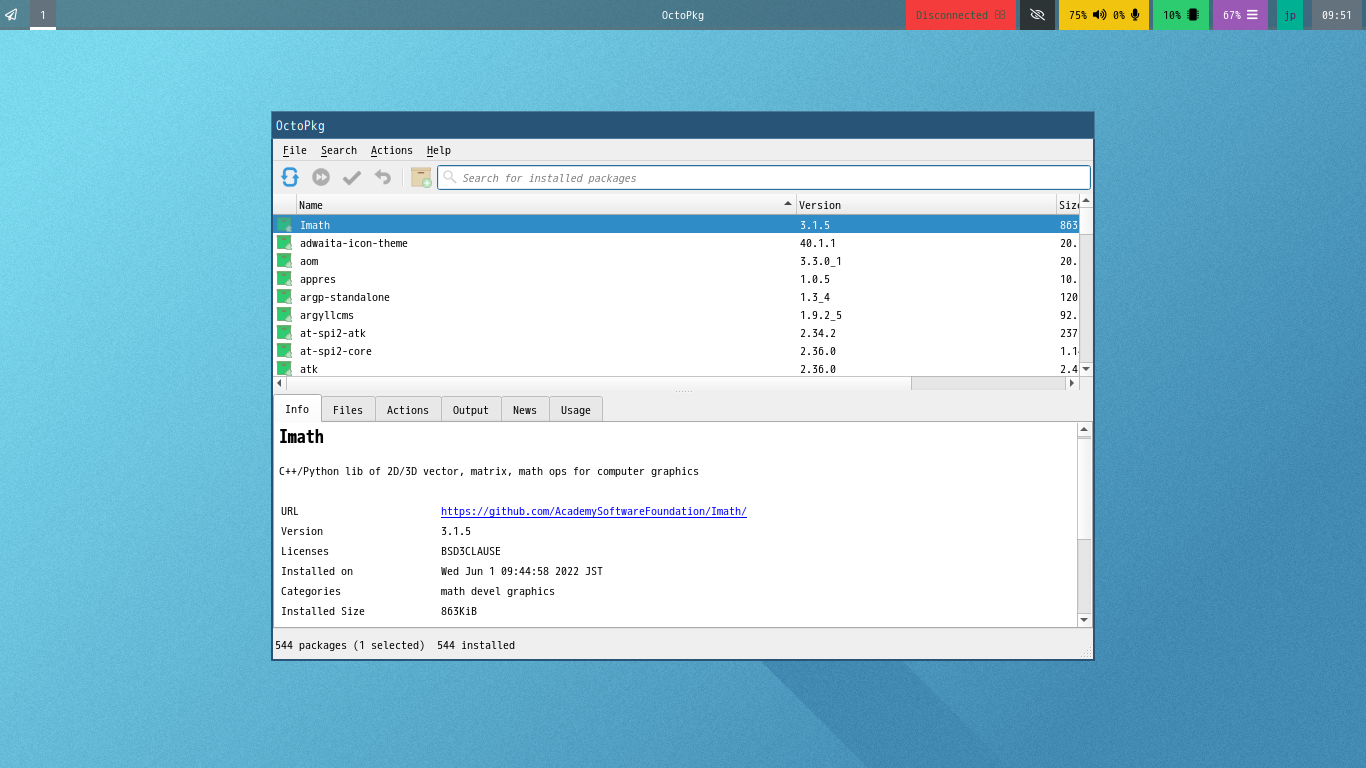Click in the installed packages search field
The image size is (1366, 768).
click(764, 178)
